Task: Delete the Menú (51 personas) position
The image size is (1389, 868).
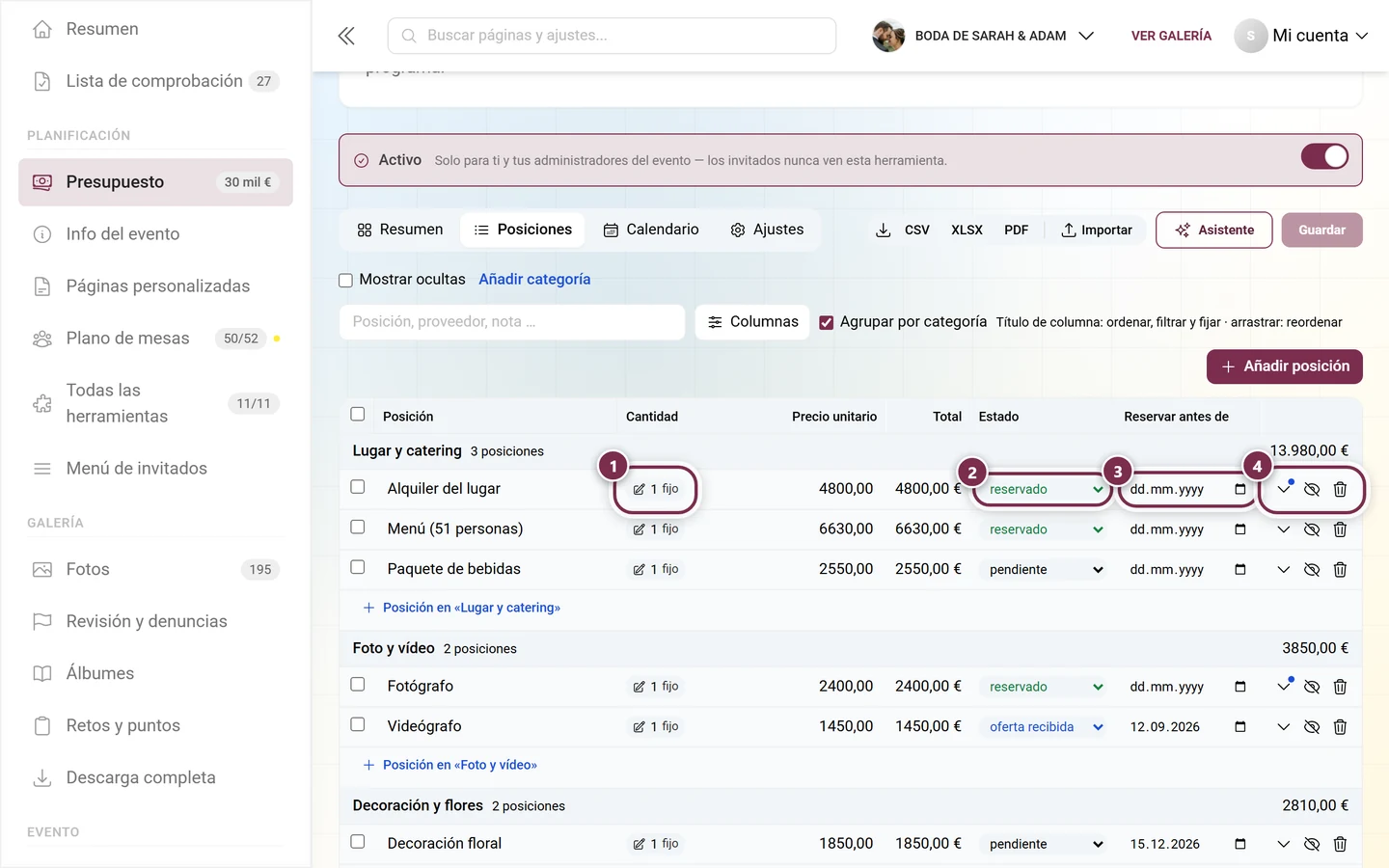Action: point(1340,529)
